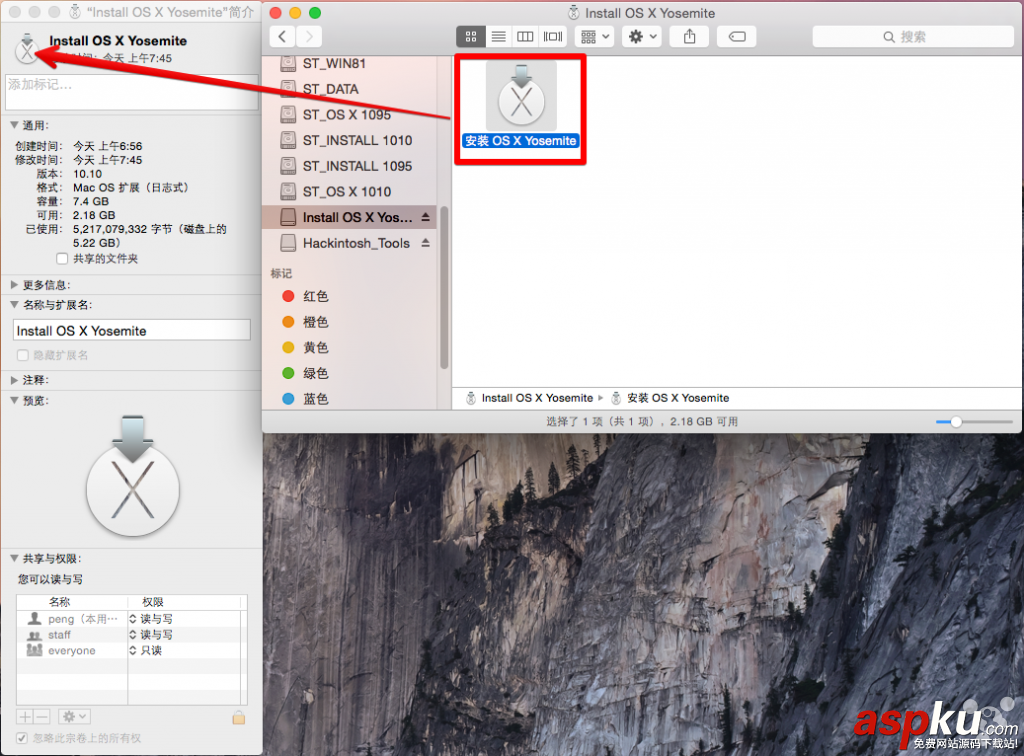Switch Finder to list view
The width and height of the screenshot is (1024, 756).
pos(498,37)
